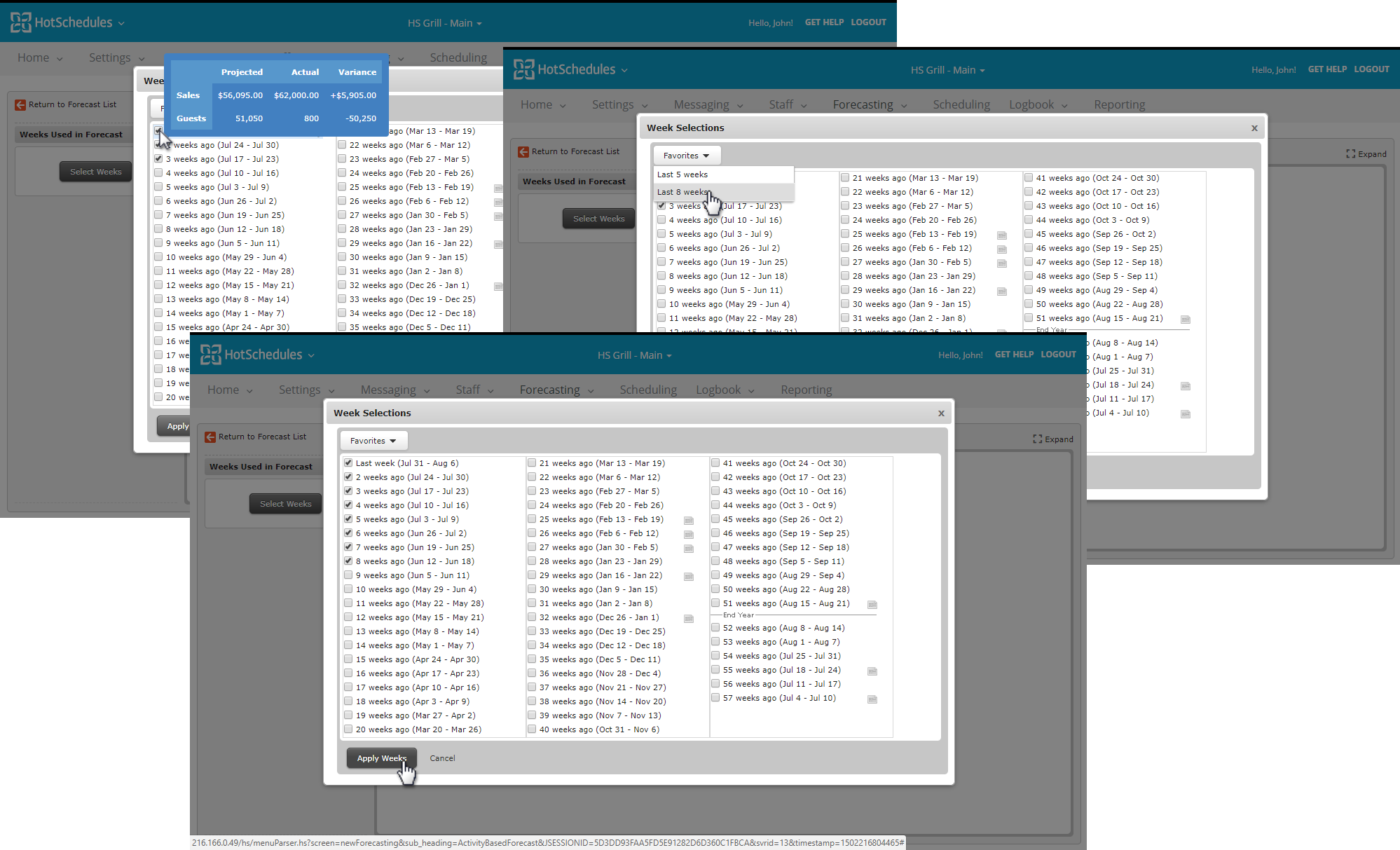Click Select Weeks in the front window
This screenshot has width=1400, height=850.
point(286,504)
